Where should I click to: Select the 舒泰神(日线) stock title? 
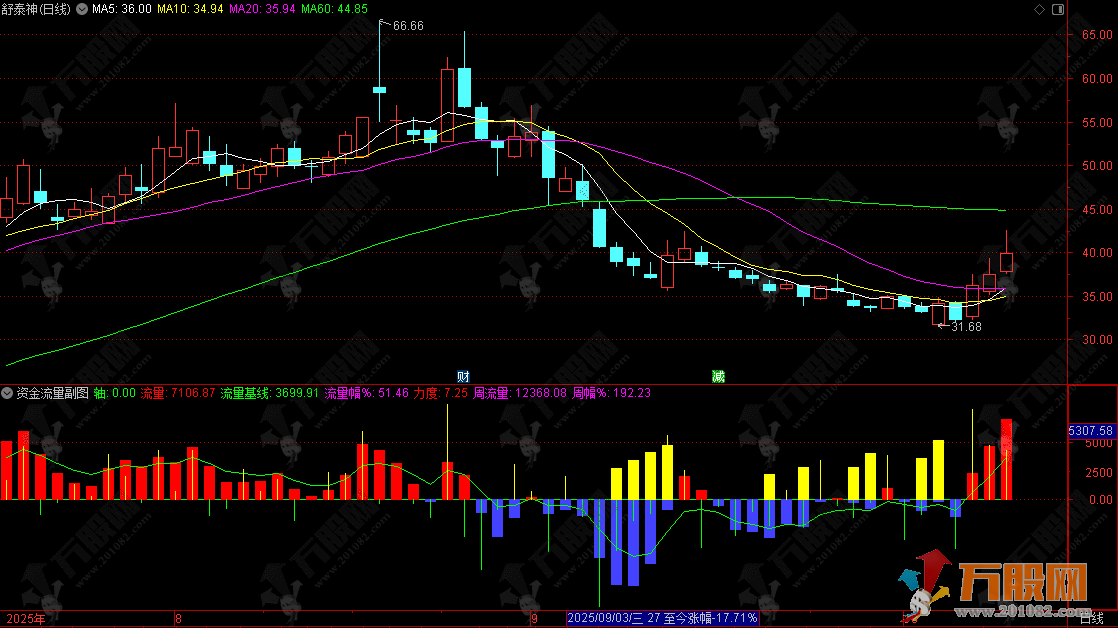[x=36, y=9]
